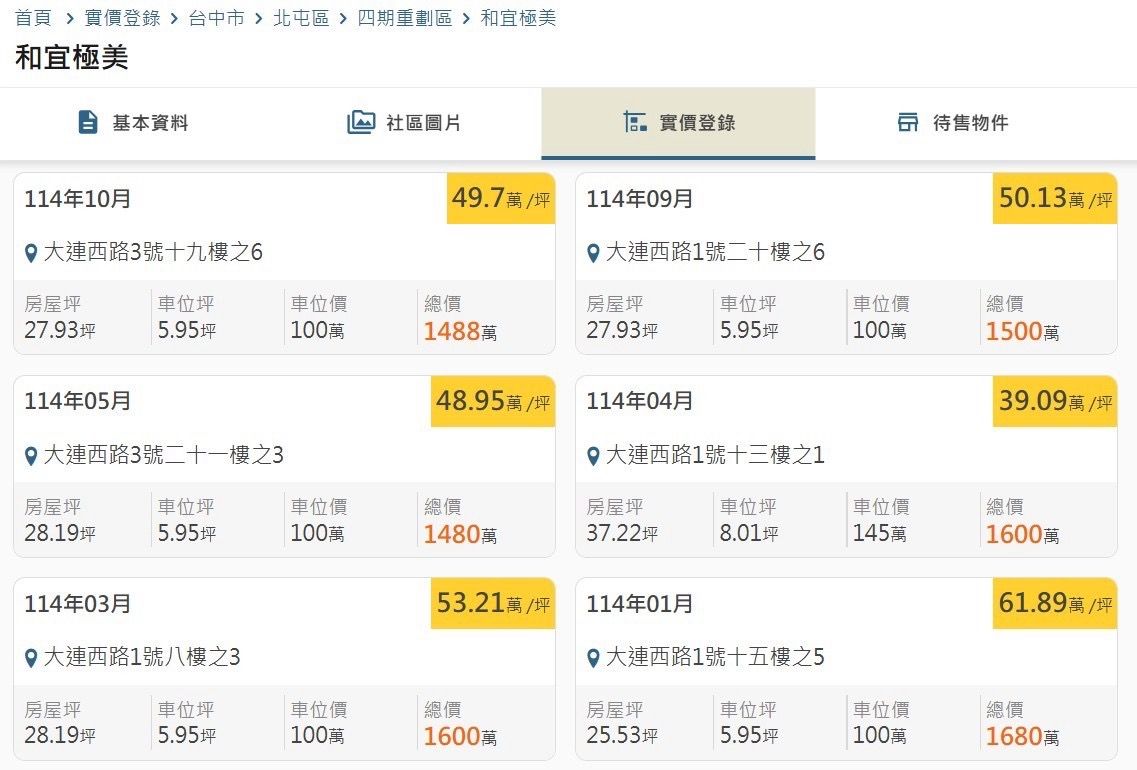Viewport: 1137px width, 770px height.
Task: Click the 39.09萬/坪 price badge
Action: [x=1055, y=402]
